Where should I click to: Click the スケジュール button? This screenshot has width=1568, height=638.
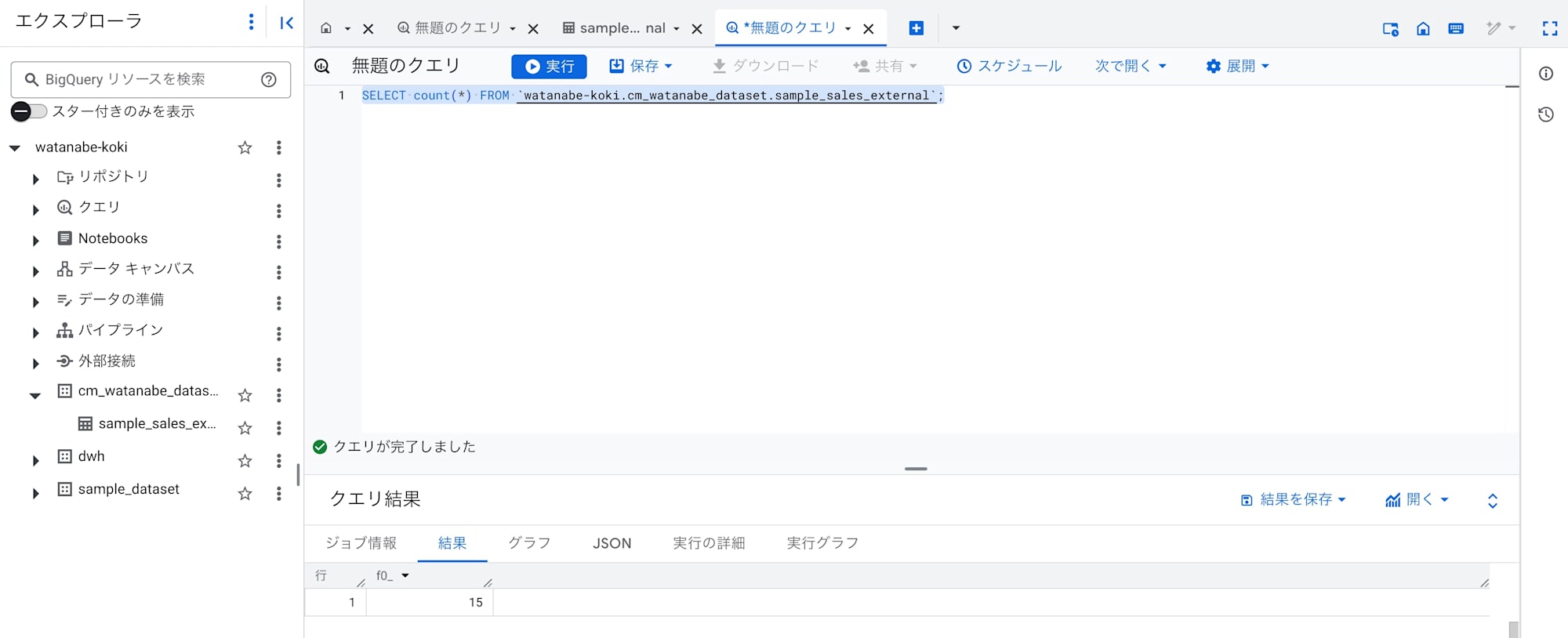(x=1009, y=67)
